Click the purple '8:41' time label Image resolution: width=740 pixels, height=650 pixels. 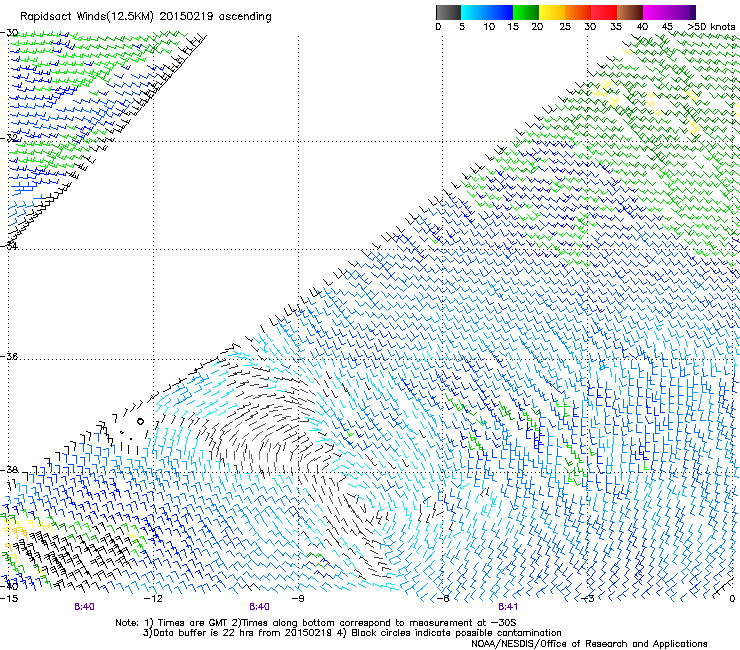coord(508,607)
